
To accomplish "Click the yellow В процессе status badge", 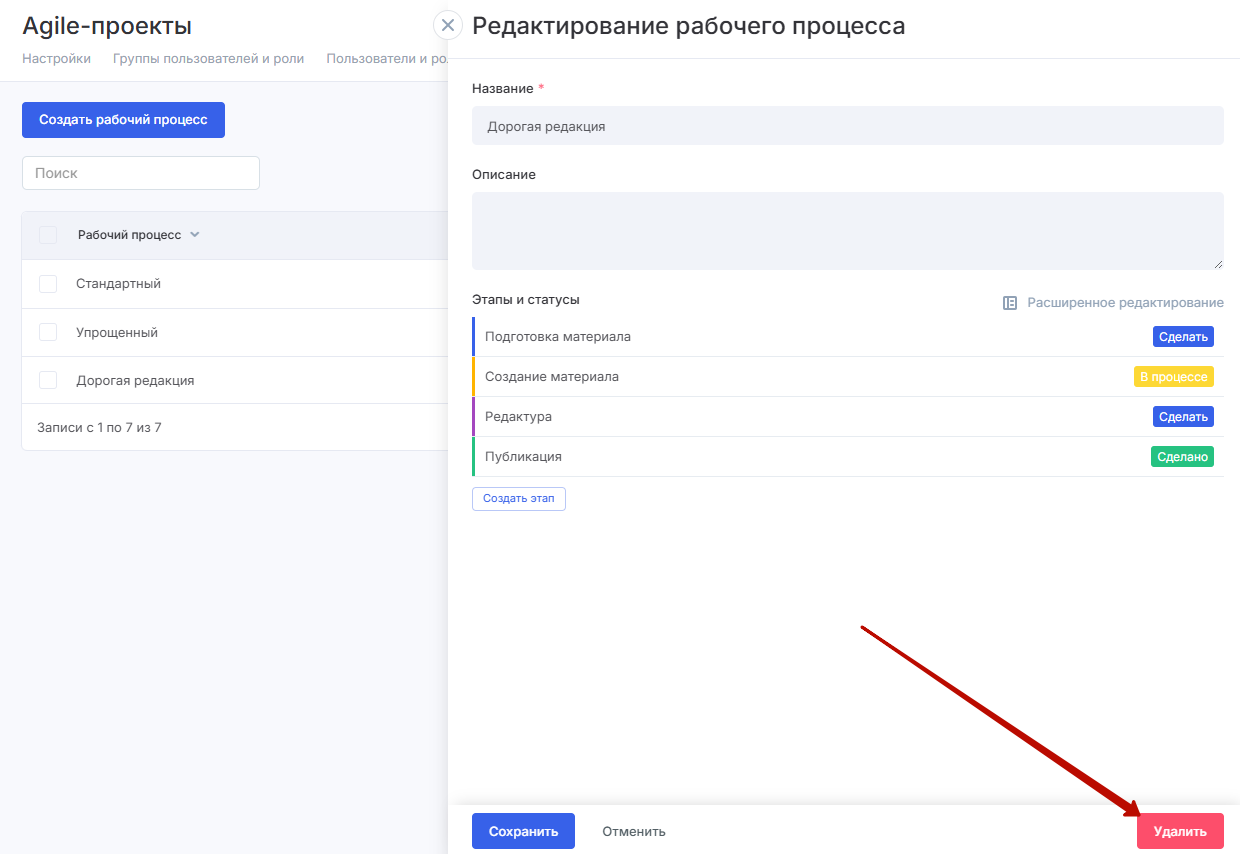I will coord(1173,377).
